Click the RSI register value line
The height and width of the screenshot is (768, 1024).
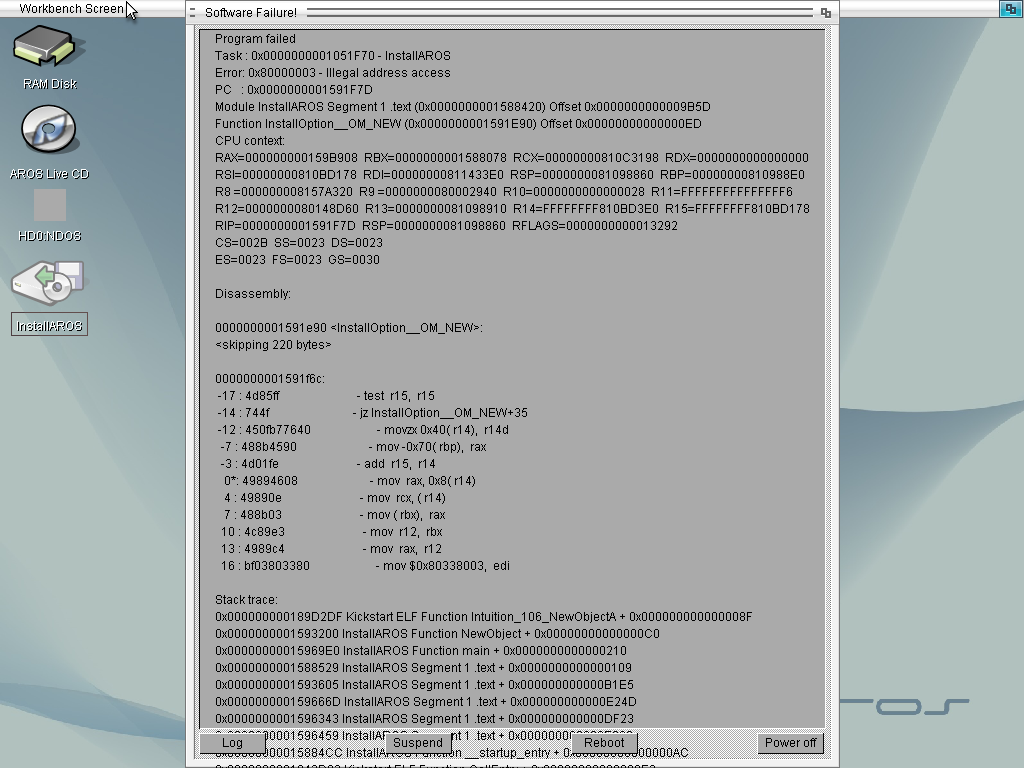click(509, 174)
